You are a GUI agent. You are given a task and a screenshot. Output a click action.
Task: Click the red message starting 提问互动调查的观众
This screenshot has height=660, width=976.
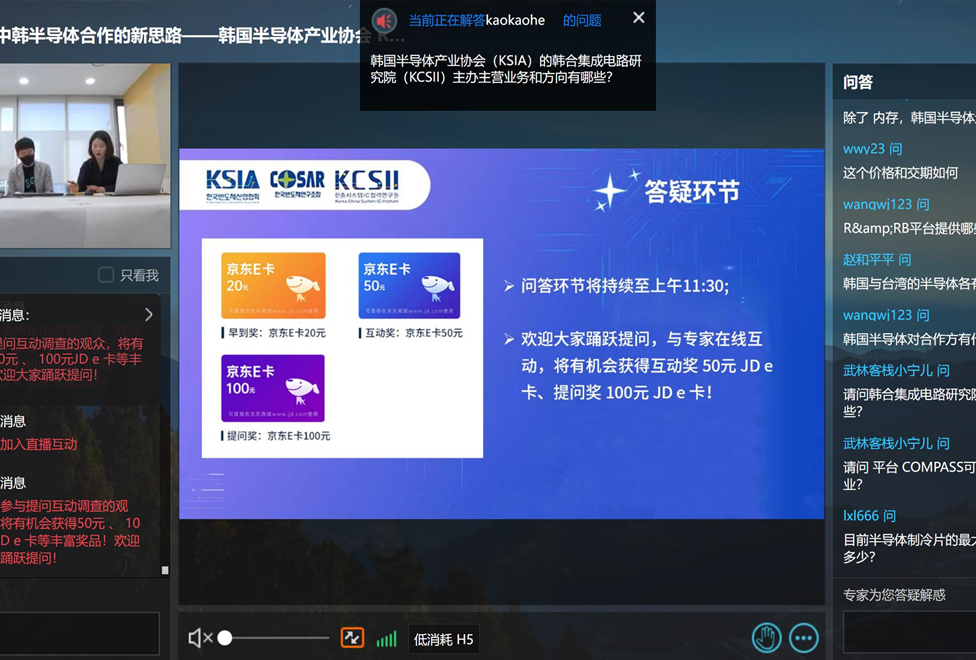pos(72,359)
